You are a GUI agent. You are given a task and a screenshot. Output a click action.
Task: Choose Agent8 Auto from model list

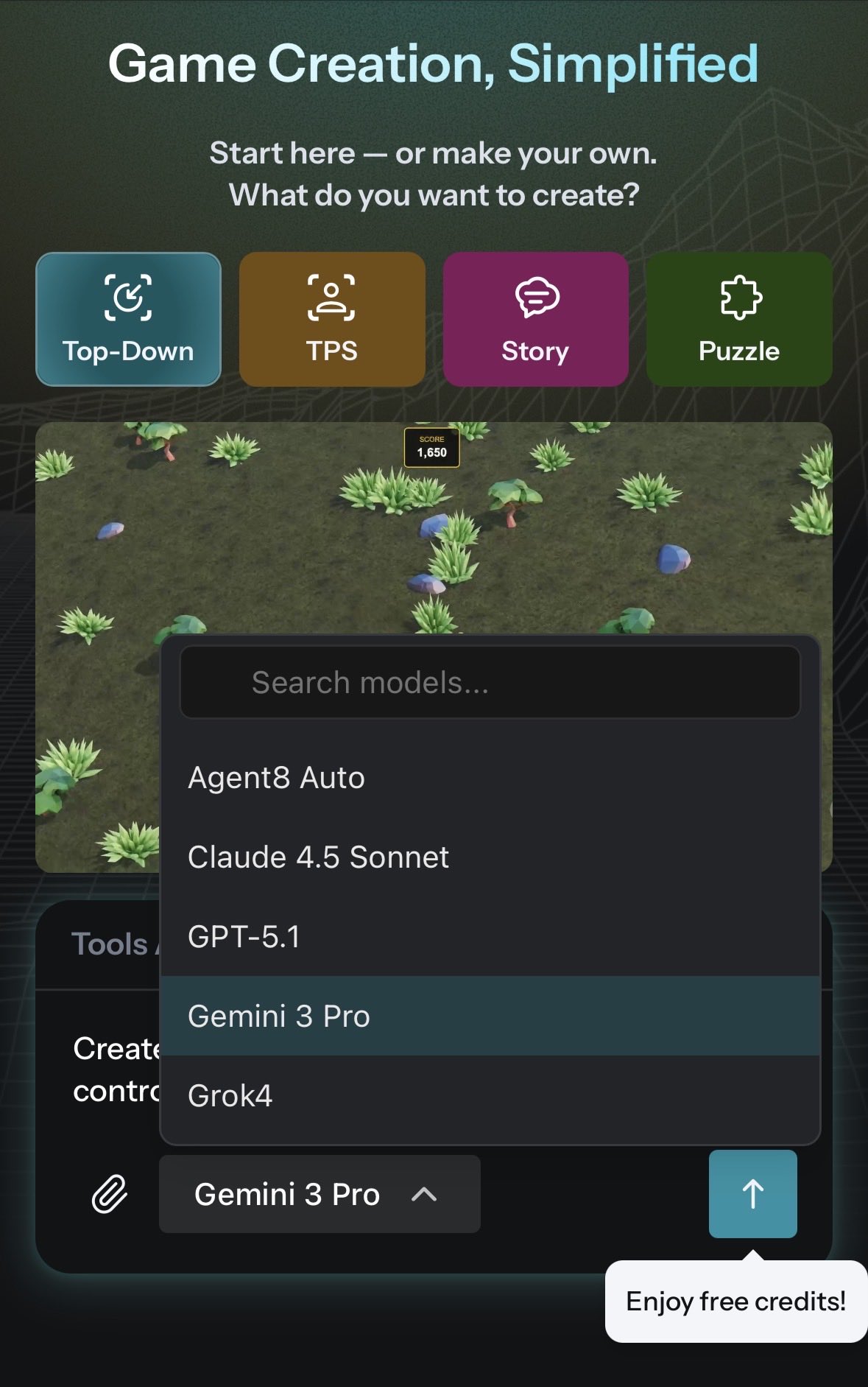point(490,778)
